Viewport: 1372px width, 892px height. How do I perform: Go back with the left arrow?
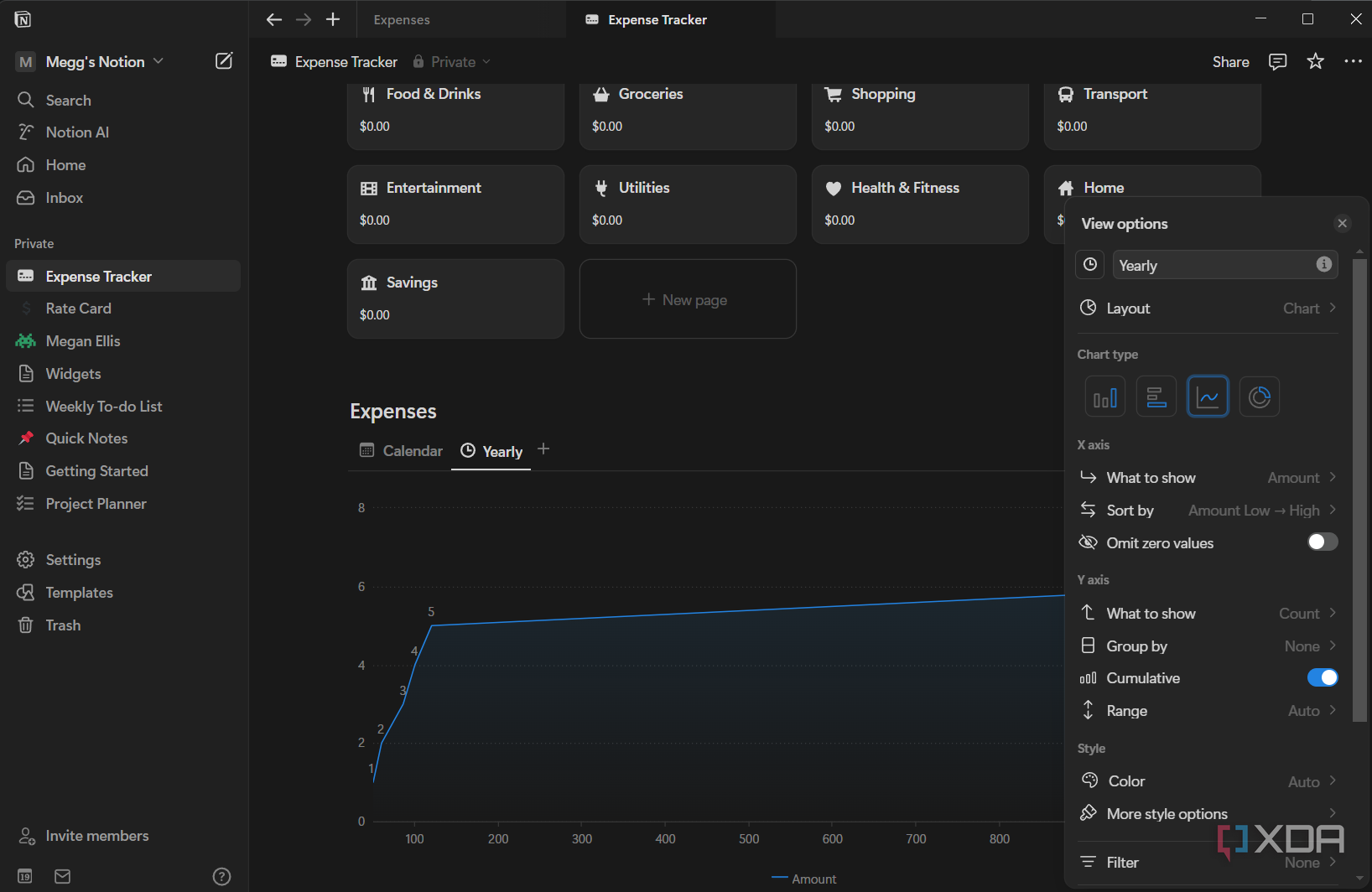[x=273, y=19]
